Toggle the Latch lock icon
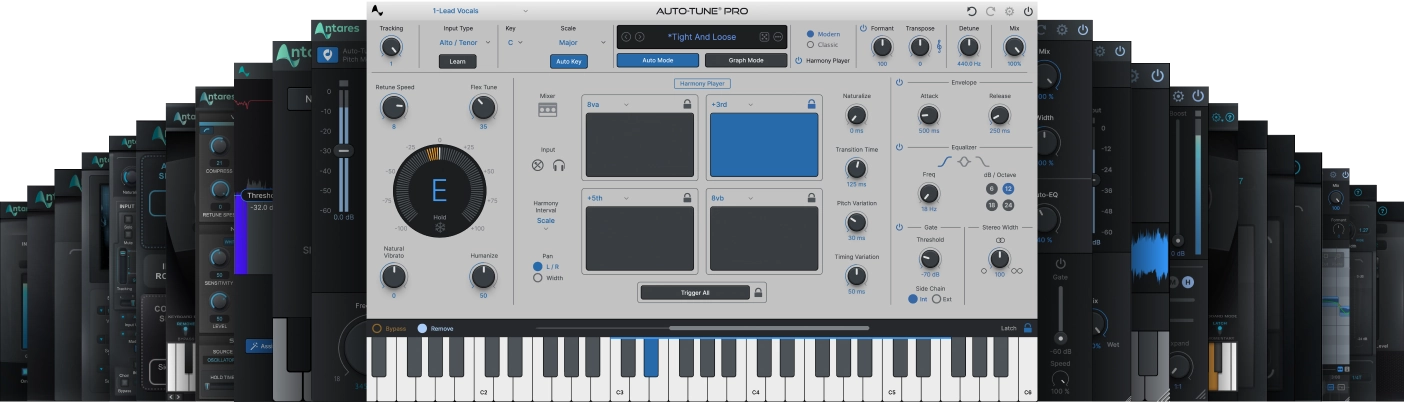 (x=1027, y=328)
